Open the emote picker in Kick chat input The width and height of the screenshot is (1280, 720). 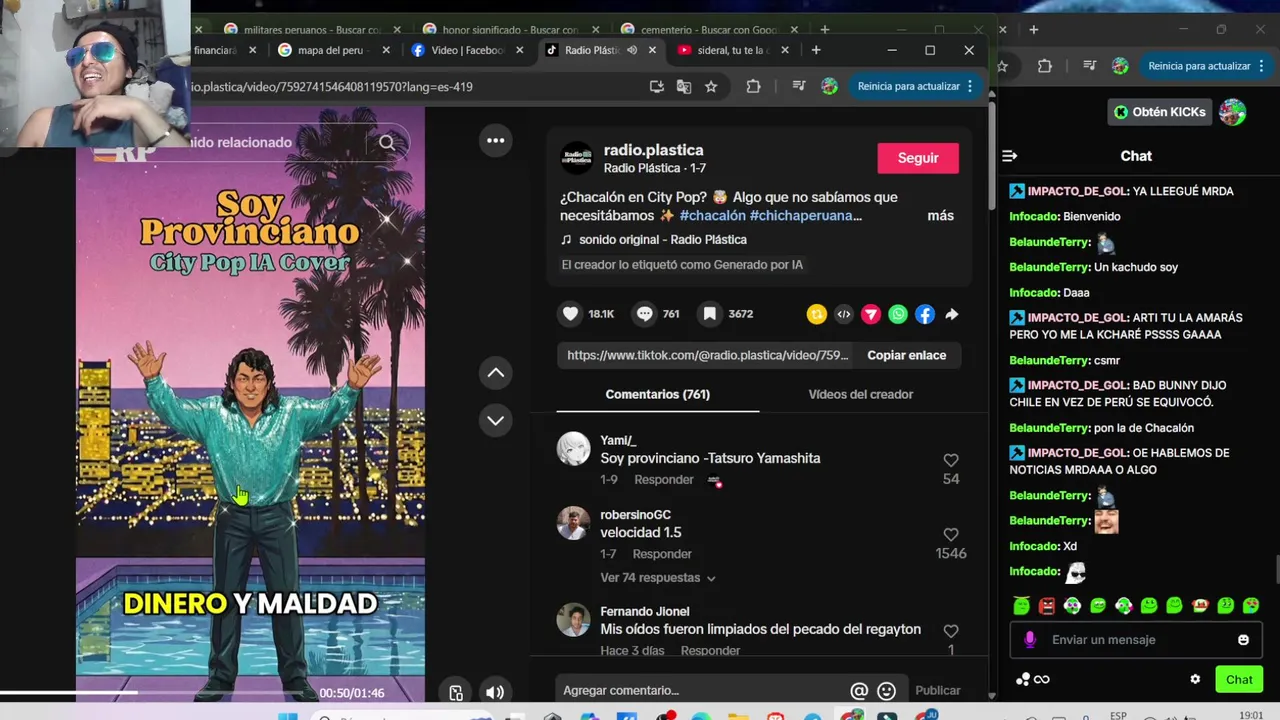tap(1243, 640)
